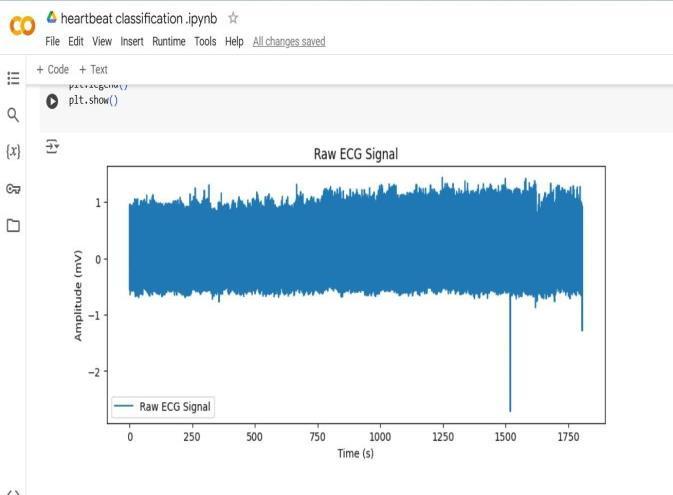
Task: Add a new code cell with + Code
Action: point(52,70)
